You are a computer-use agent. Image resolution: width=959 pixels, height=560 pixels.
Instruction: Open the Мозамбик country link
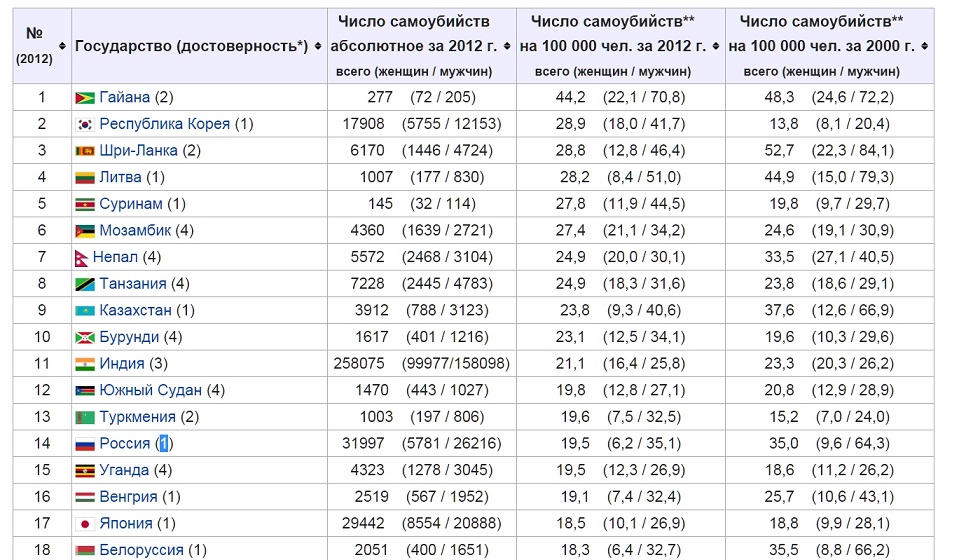[x=135, y=230]
